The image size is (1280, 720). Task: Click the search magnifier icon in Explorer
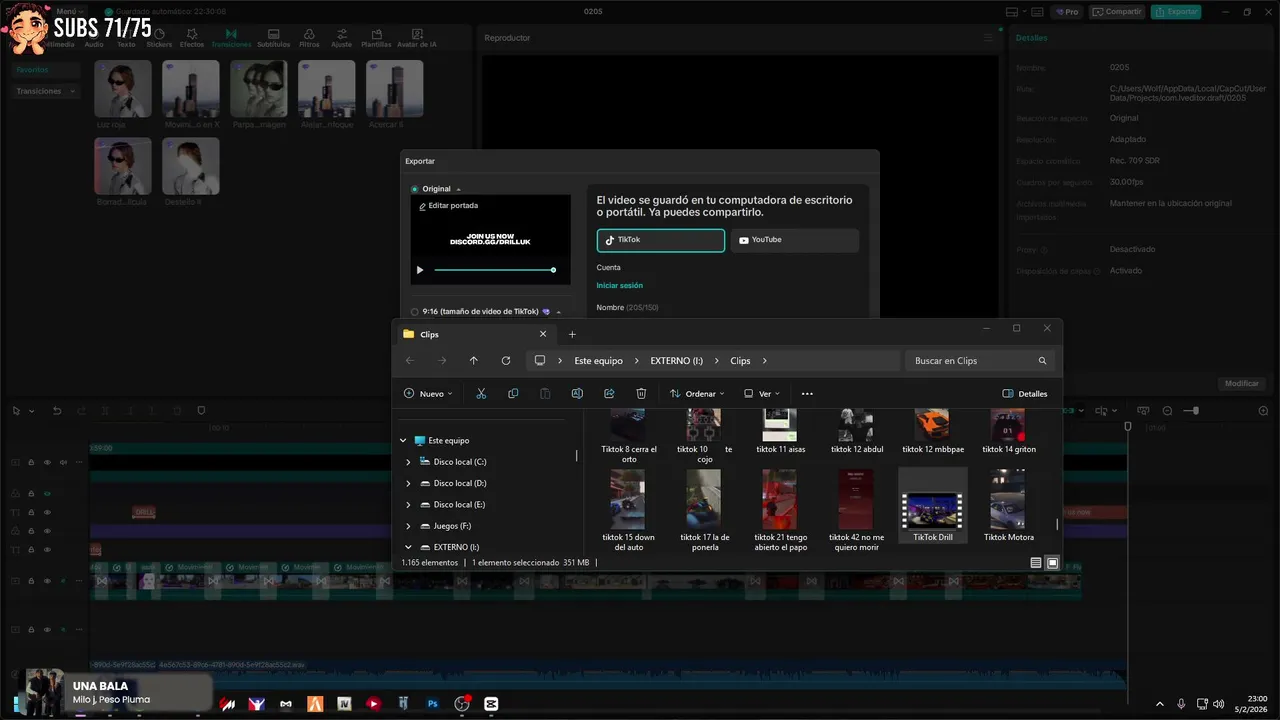pos(1042,361)
